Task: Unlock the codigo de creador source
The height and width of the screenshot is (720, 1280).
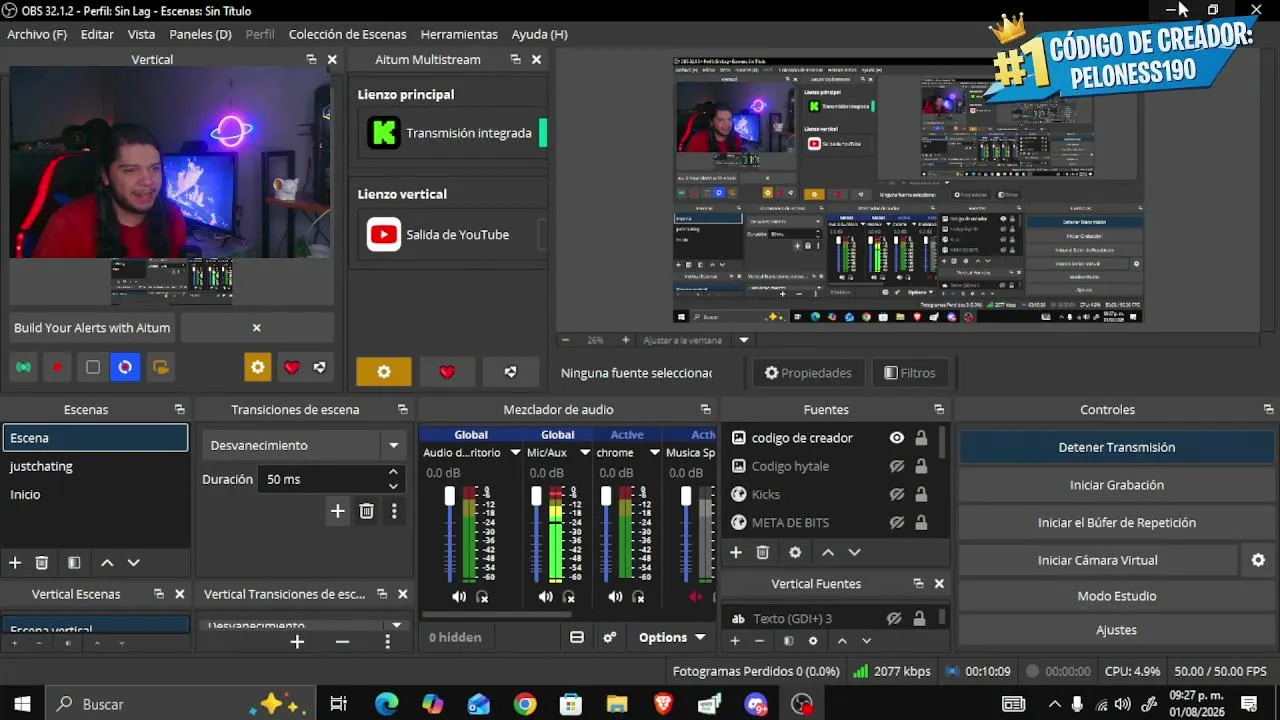Action: point(921,438)
